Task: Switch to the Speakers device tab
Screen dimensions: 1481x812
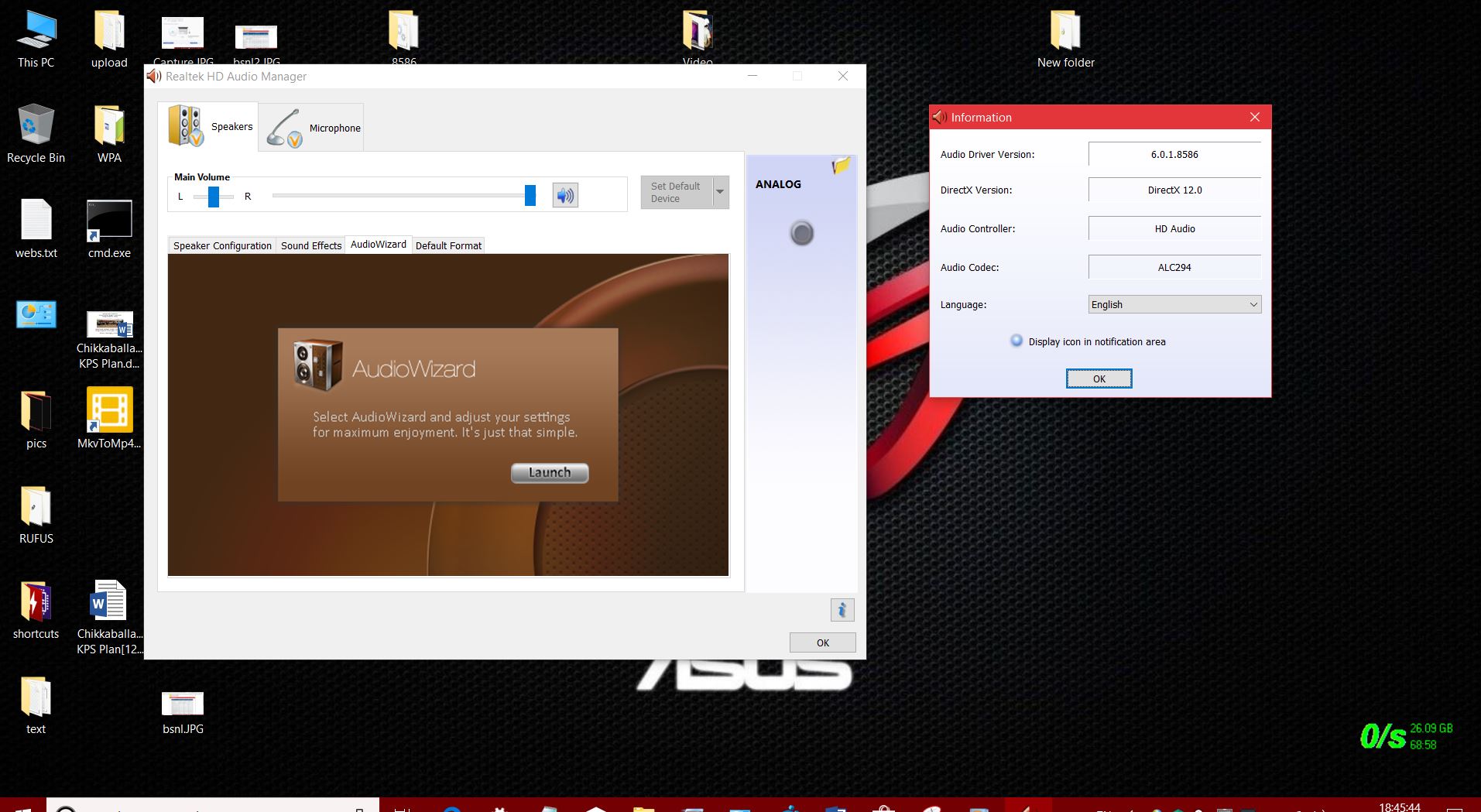Action: 208,126
